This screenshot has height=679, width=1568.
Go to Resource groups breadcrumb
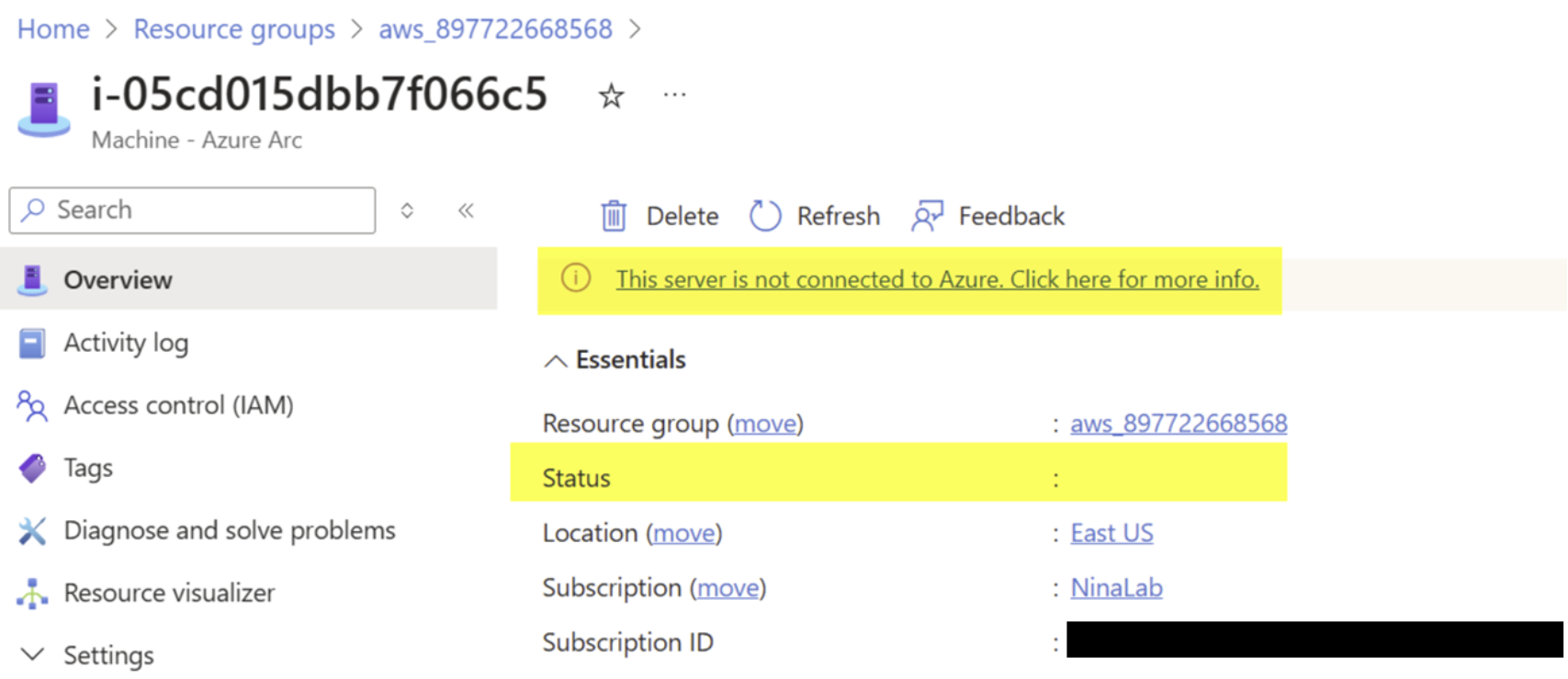[x=234, y=29]
